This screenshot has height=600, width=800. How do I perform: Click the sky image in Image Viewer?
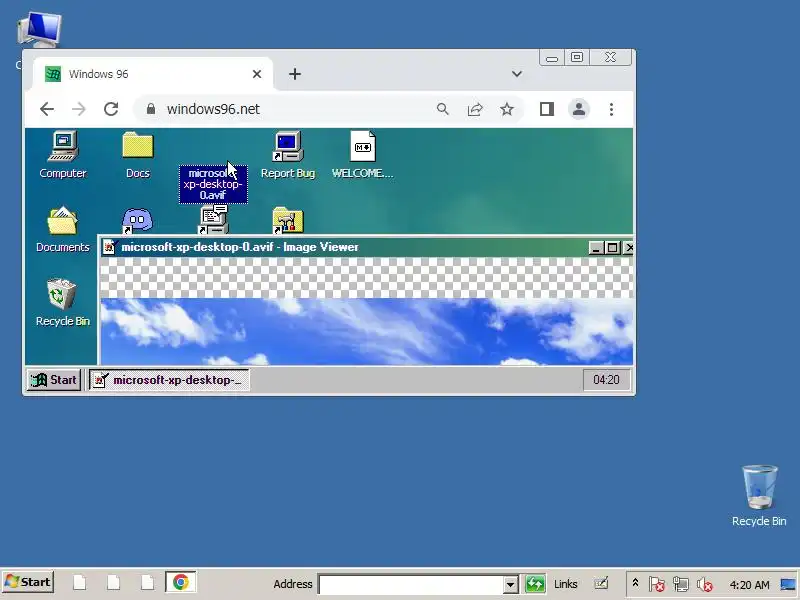pos(366,332)
